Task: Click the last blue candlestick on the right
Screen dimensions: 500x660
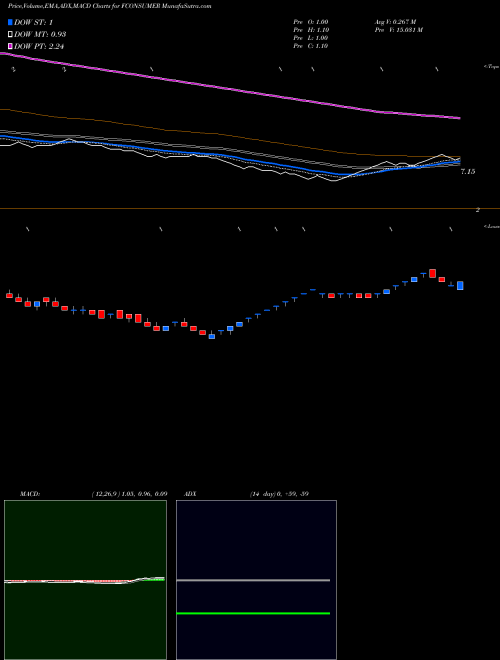Action: tap(460, 285)
